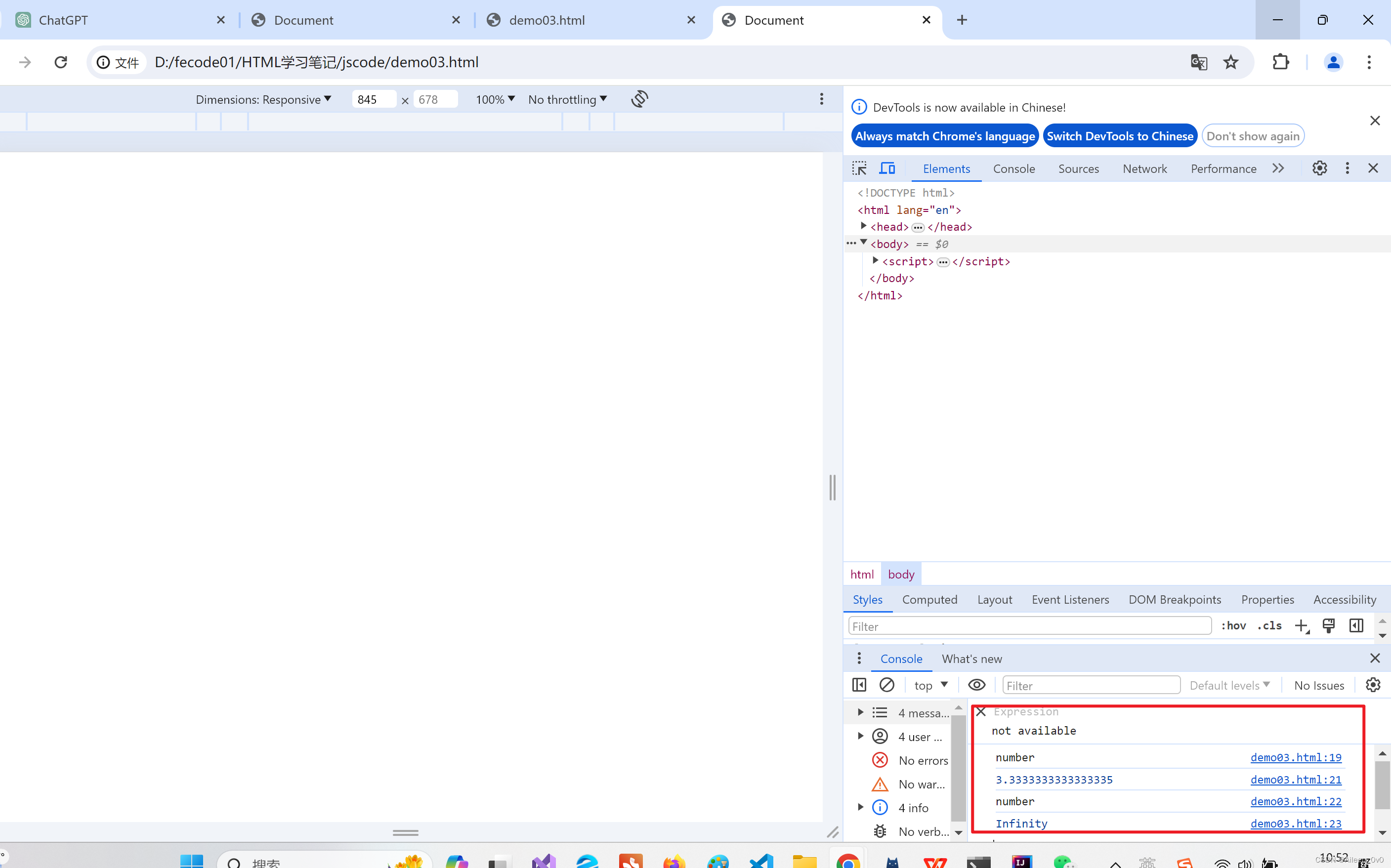The image size is (1391, 868).
Task: Click the Always match Chrome's language button
Action: (945, 135)
